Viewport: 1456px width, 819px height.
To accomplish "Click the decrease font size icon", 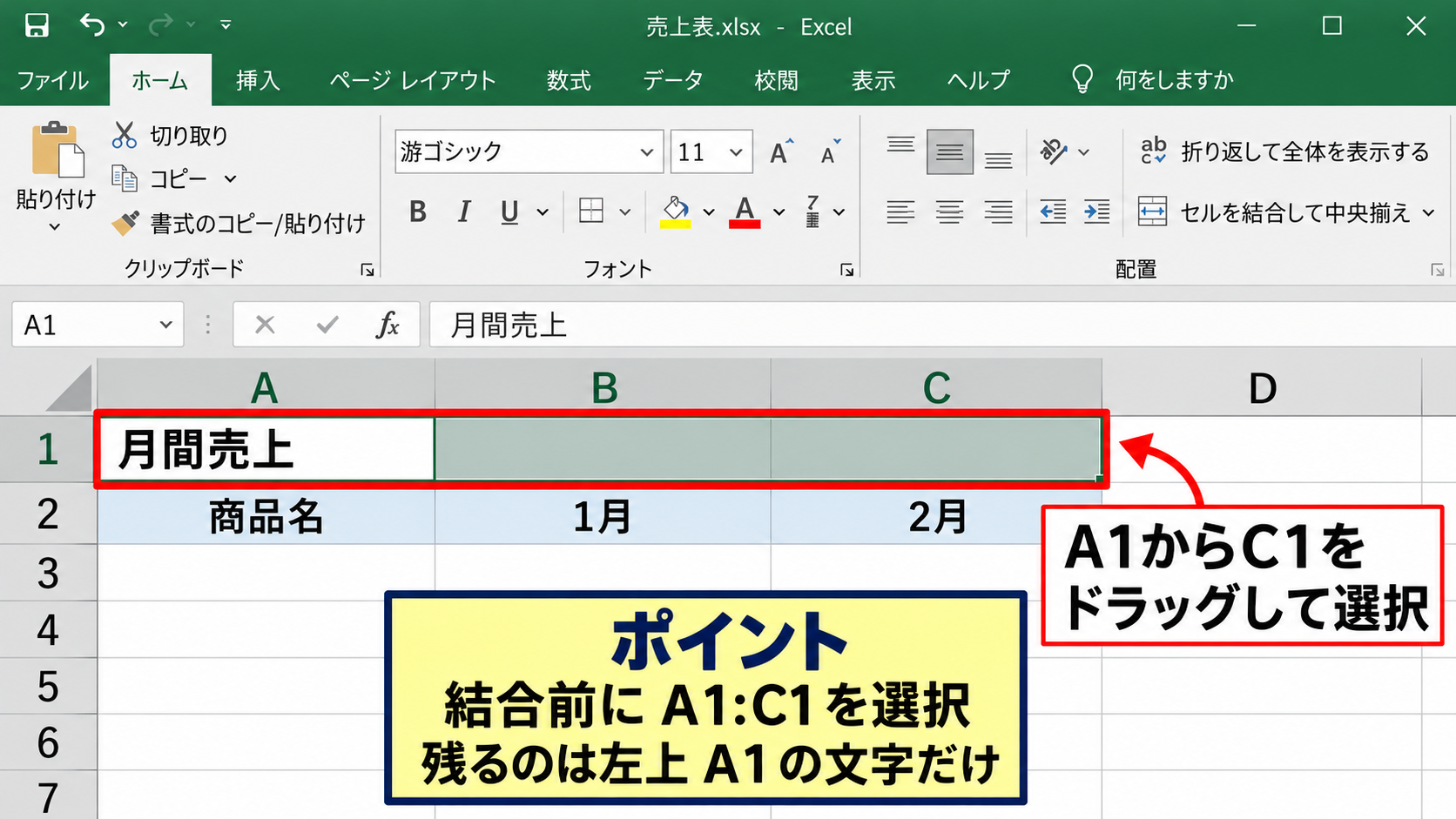I will coord(831,151).
